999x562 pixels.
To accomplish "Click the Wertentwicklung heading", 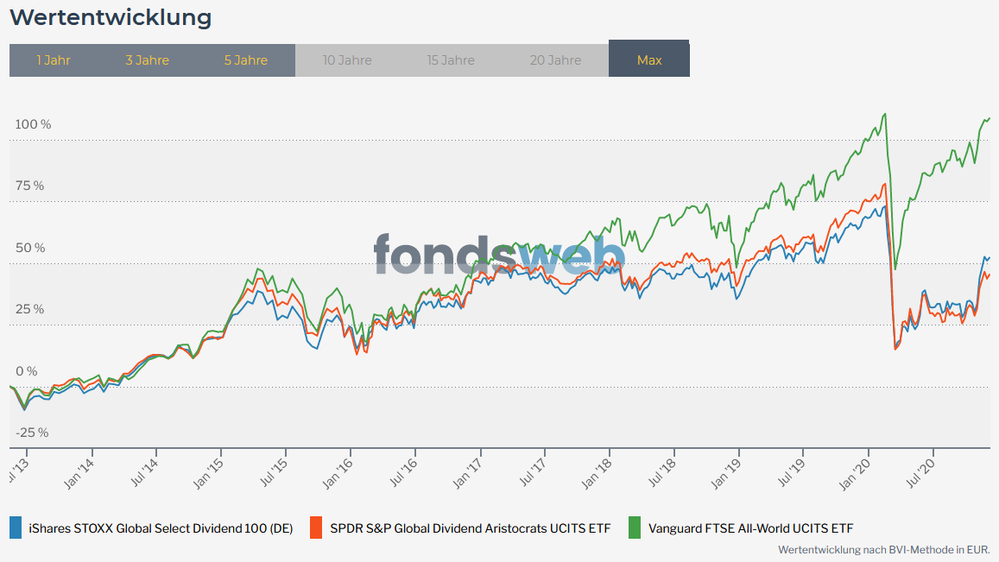I will pos(110,18).
